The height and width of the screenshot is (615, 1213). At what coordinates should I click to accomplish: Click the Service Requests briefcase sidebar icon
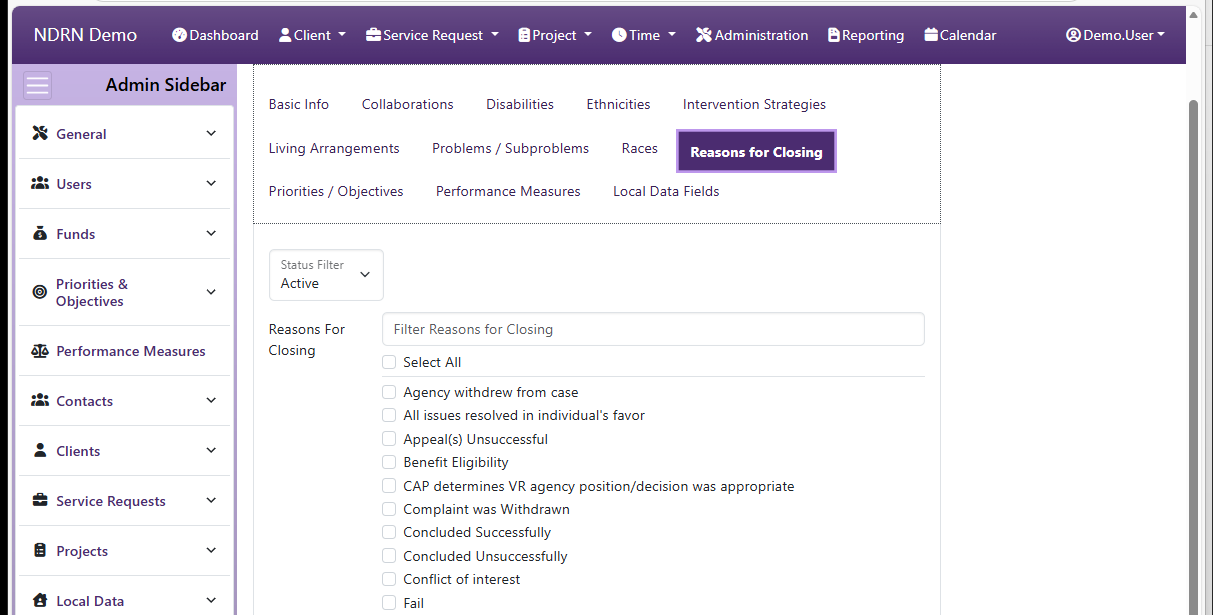tap(40, 500)
